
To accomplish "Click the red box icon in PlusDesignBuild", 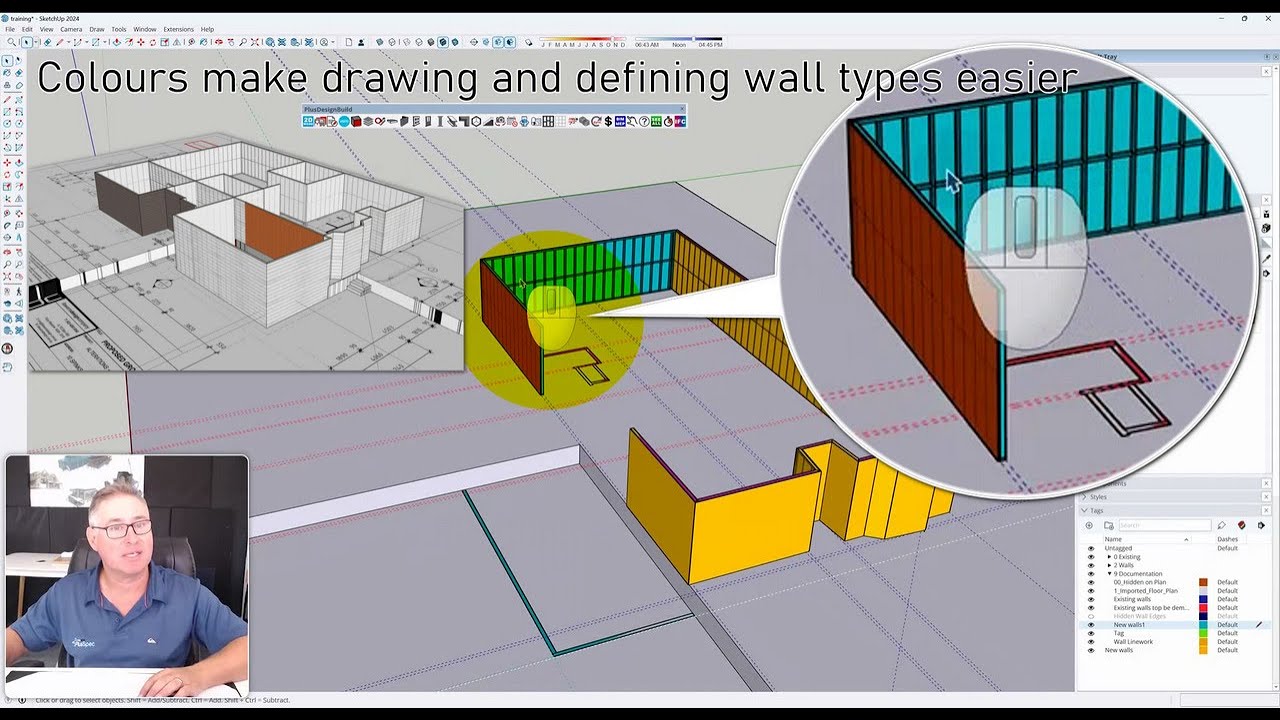I will [356, 121].
